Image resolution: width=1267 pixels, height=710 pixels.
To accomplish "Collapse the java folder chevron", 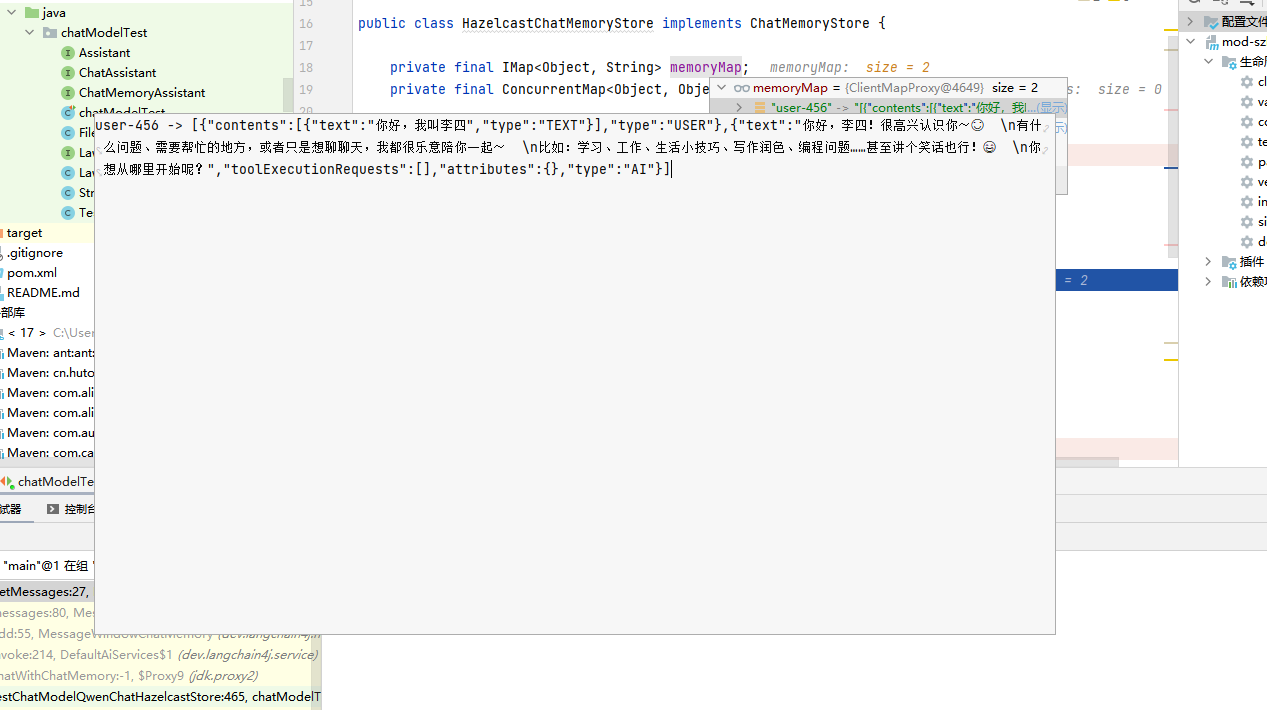I will point(12,13).
